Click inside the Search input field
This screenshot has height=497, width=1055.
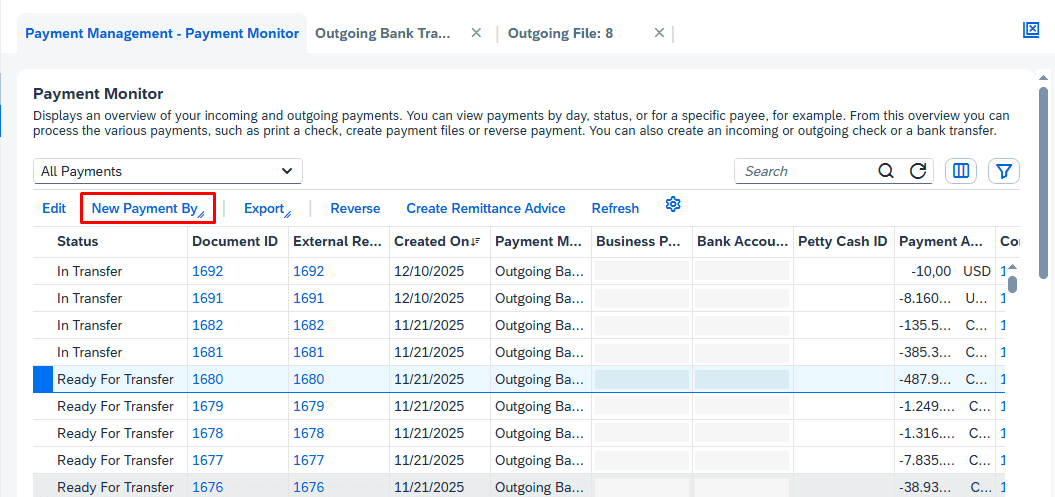(x=805, y=171)
